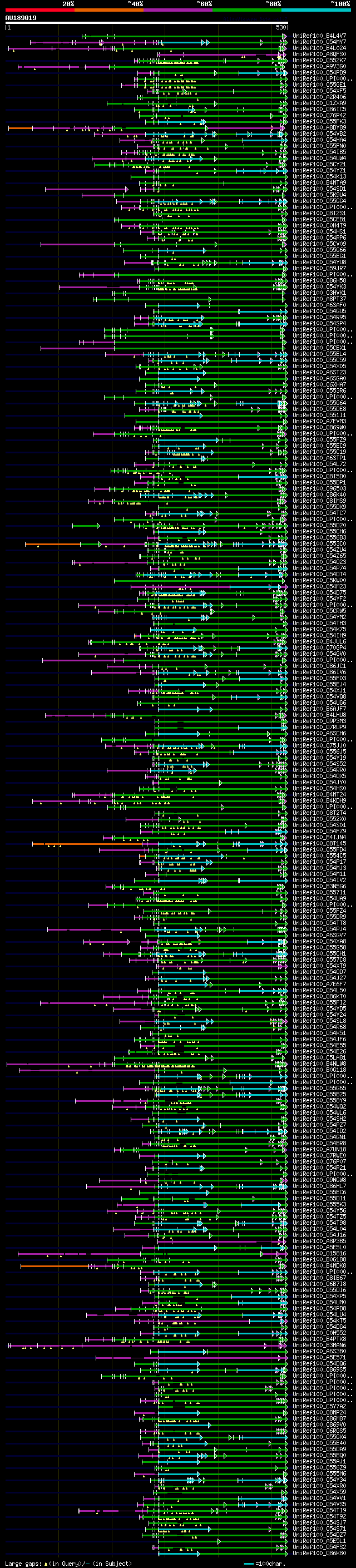Viewport: 356px width, 1568px height.
Task: Click UniRef100_Q76P42 entry
Action: [x=319, y=116]
